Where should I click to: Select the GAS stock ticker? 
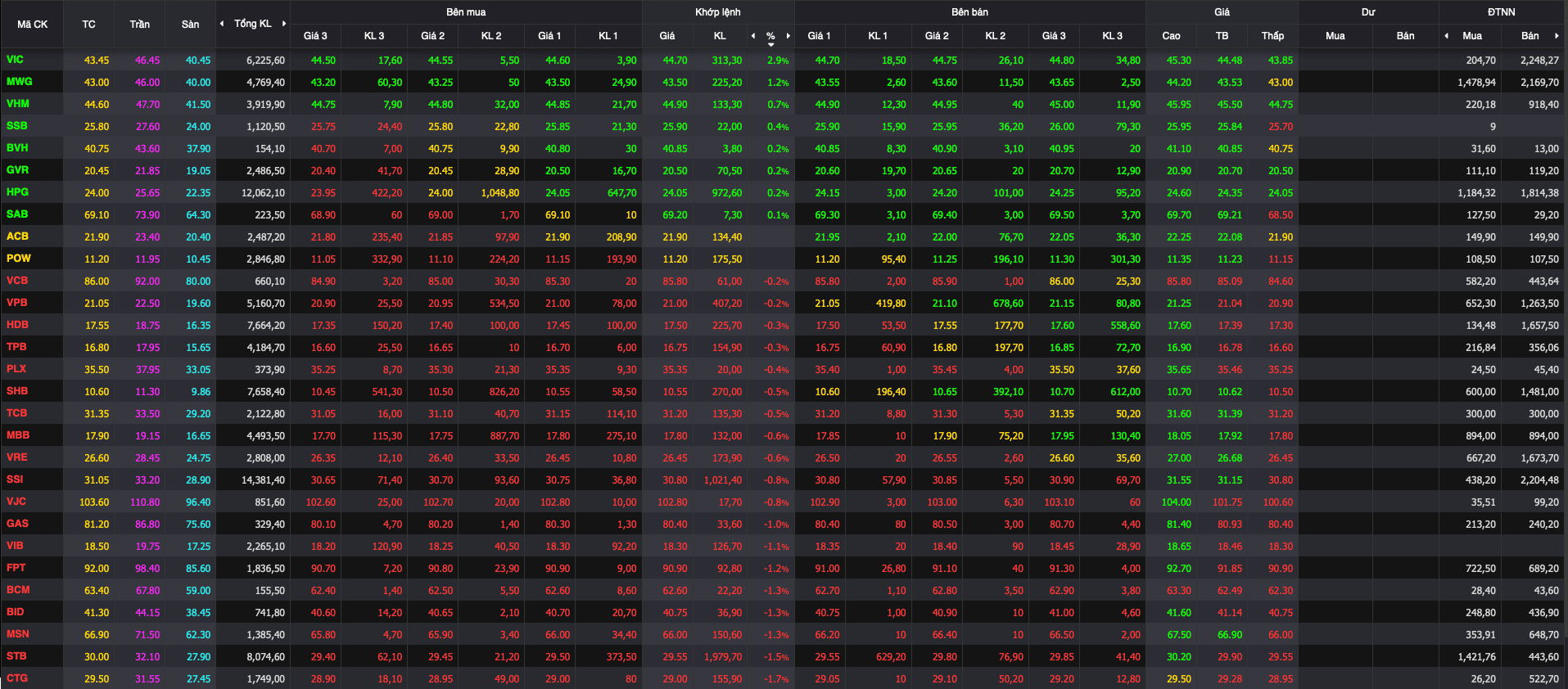(x=17, y=524)
